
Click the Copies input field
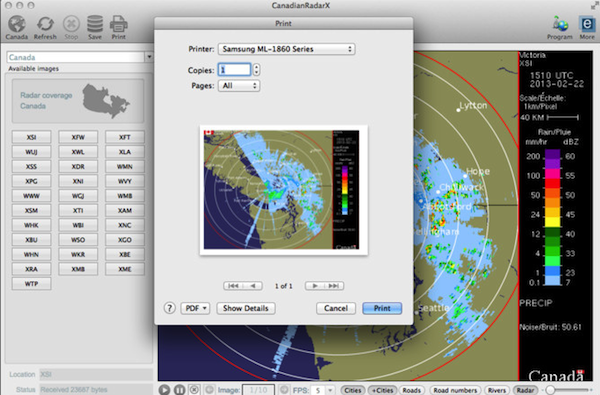coord(234,70)
